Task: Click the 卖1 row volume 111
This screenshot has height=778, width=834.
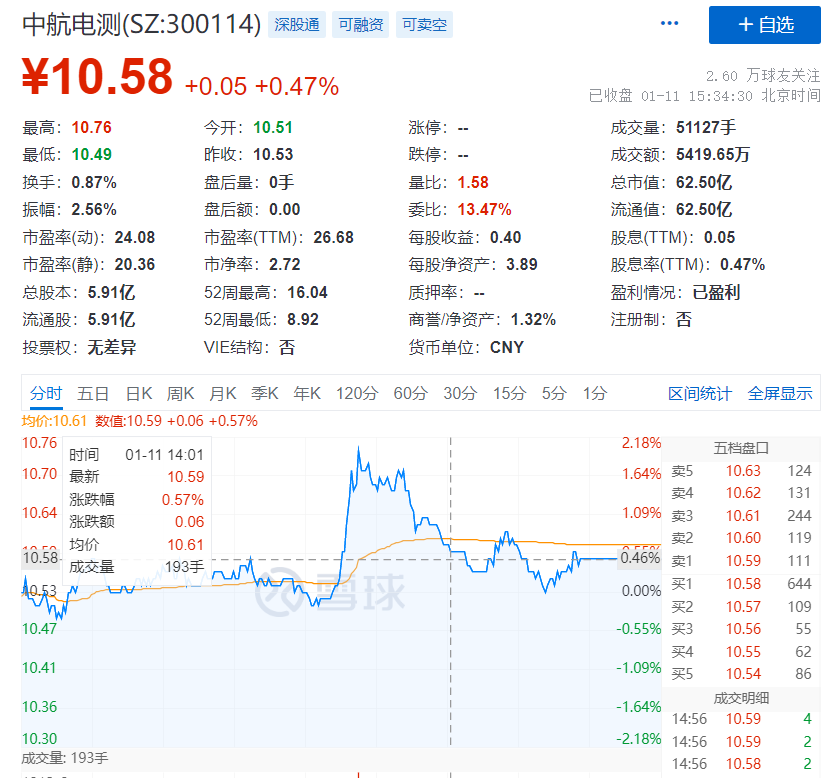Action: pos(799,561)
